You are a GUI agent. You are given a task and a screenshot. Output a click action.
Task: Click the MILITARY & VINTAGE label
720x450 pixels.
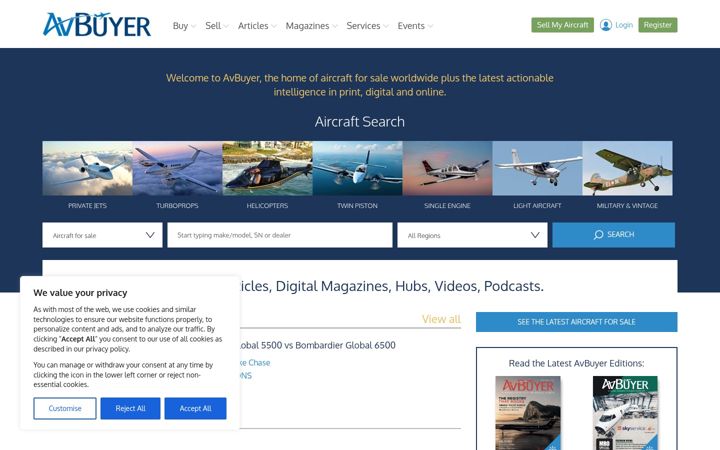pyautogui.click(x=627, y=206)
